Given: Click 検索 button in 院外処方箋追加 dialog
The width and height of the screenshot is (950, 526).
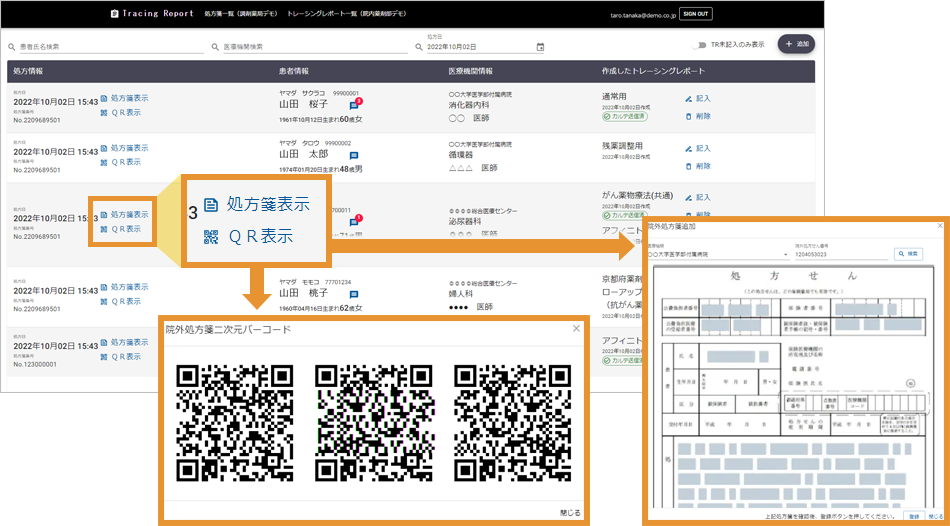Looking at the screenshot, I should [909, 254].
